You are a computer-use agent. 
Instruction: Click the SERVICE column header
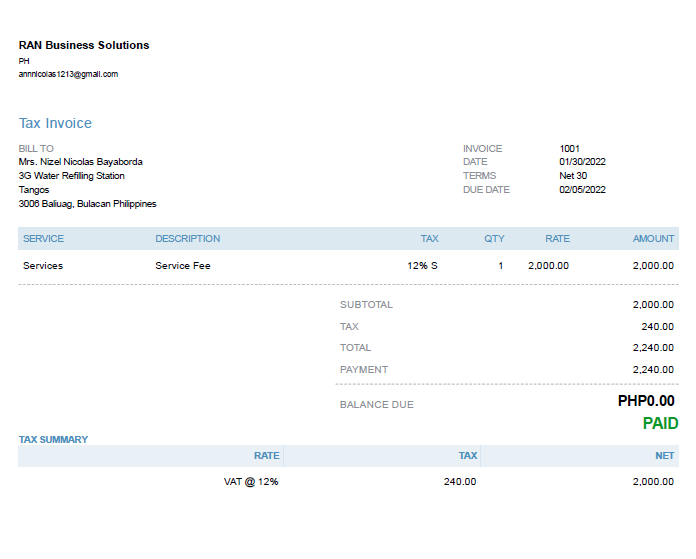44,239
